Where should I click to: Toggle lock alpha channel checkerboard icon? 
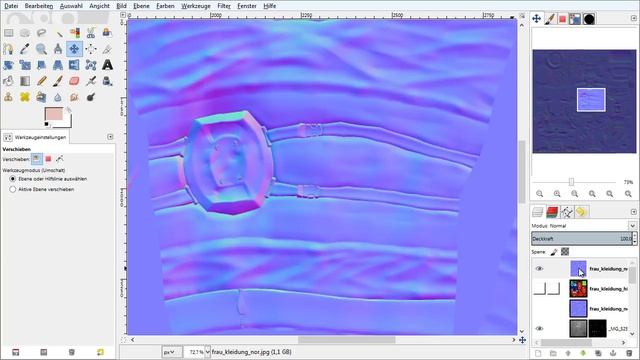pos(565,252)
